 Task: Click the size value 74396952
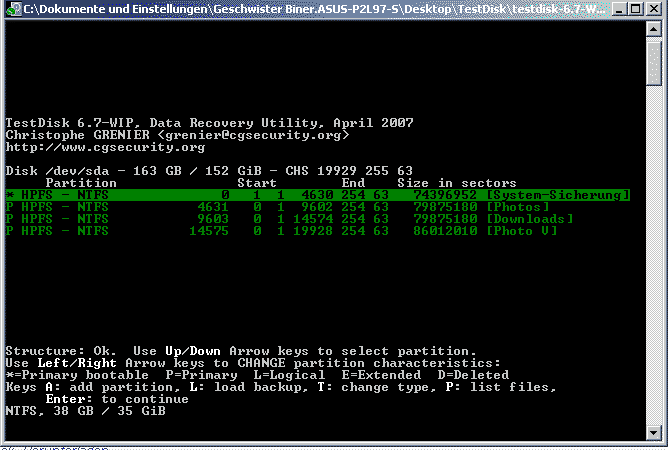(x=445, y=195)
